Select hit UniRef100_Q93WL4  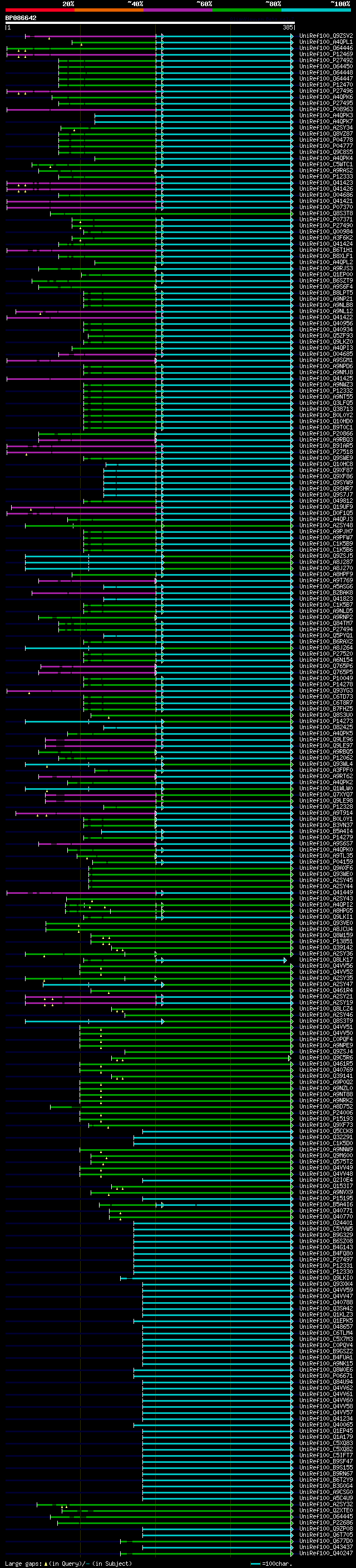coord(326,764)
